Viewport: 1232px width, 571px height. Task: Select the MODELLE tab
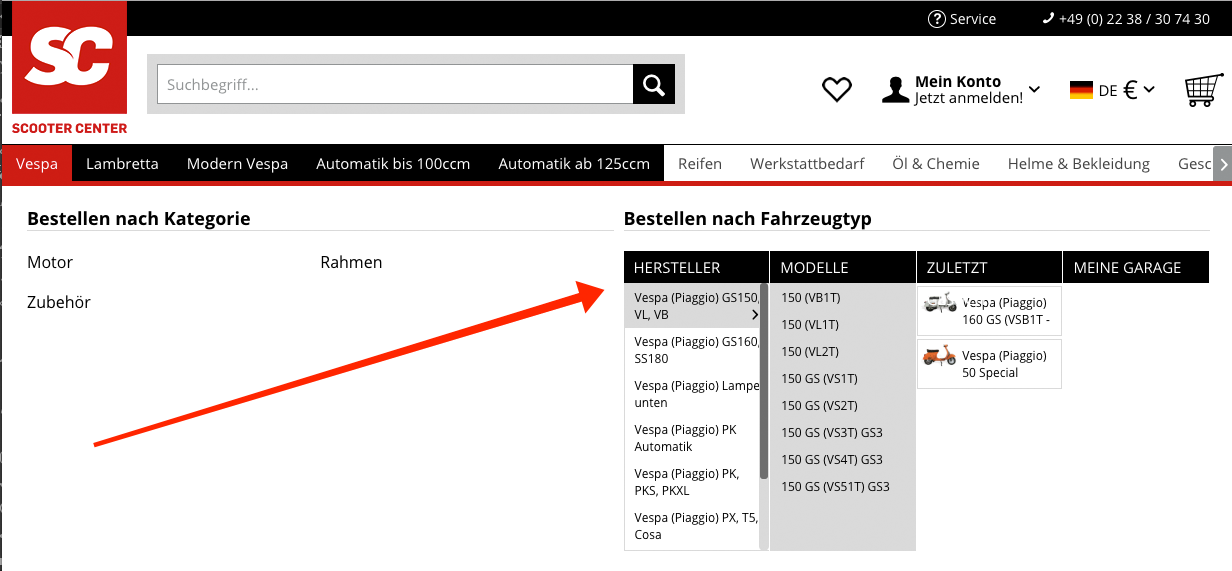pyautogui.click(x=843, y=268)
